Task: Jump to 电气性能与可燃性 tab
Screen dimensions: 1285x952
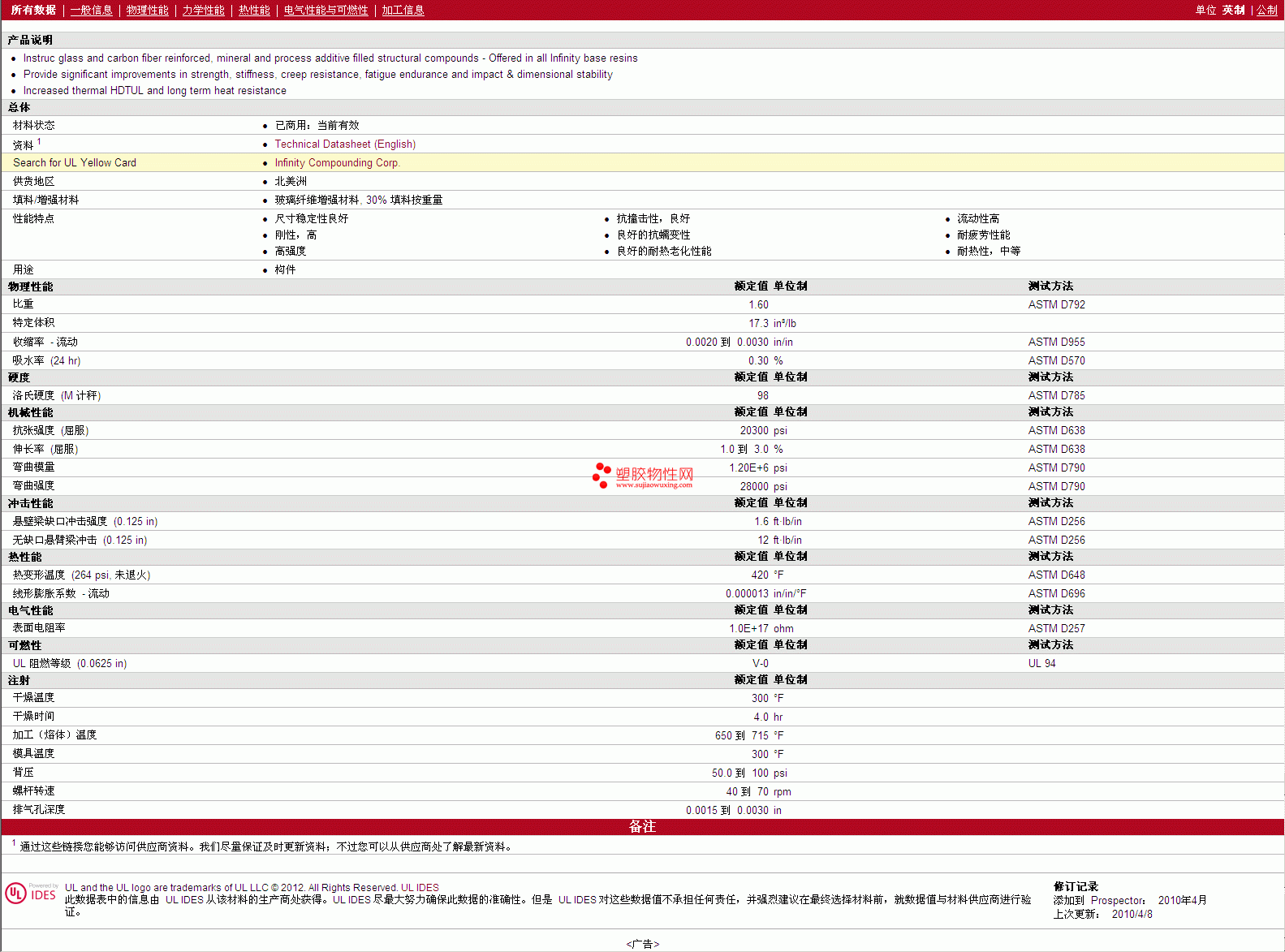Action: click(326, 10)
